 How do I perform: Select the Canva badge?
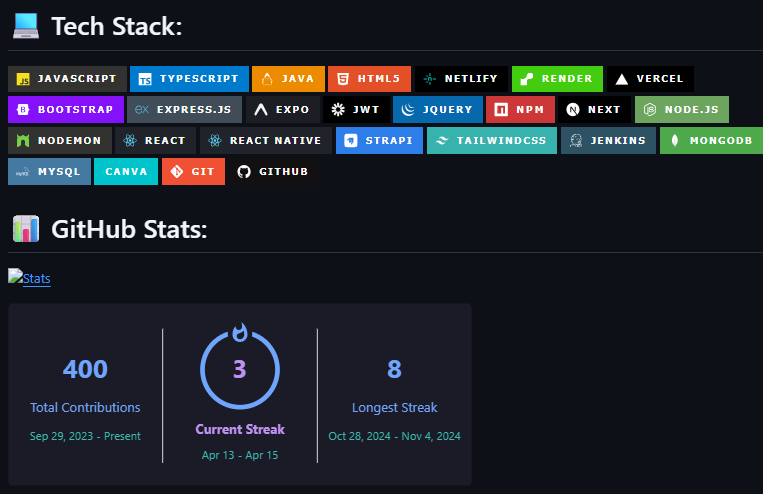pos(126,171)
